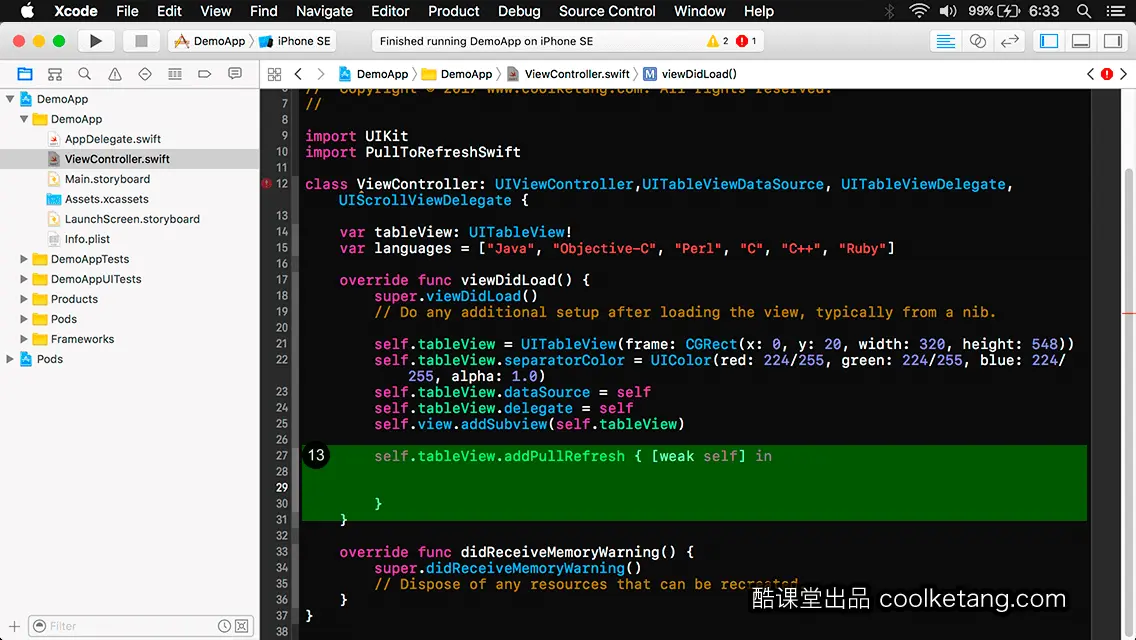
Task: Toggle the Debug area visibility
Action: click(1080, 41)
